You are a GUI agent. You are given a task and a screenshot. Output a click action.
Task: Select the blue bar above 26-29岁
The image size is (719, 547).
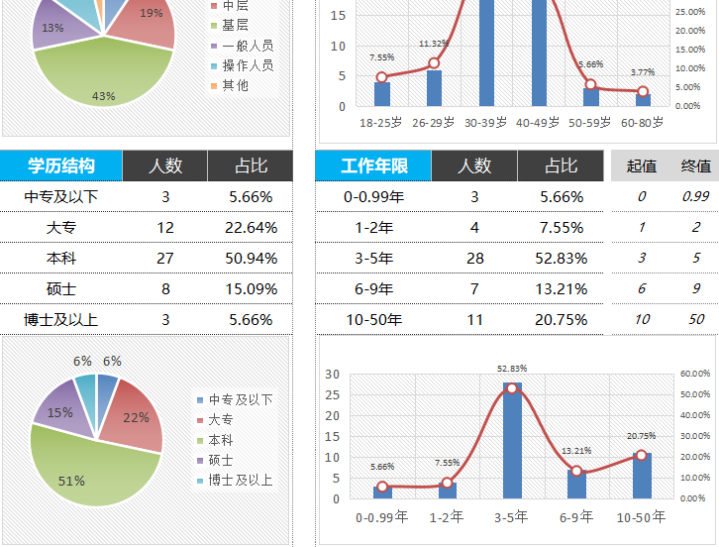tap(434, 88)
